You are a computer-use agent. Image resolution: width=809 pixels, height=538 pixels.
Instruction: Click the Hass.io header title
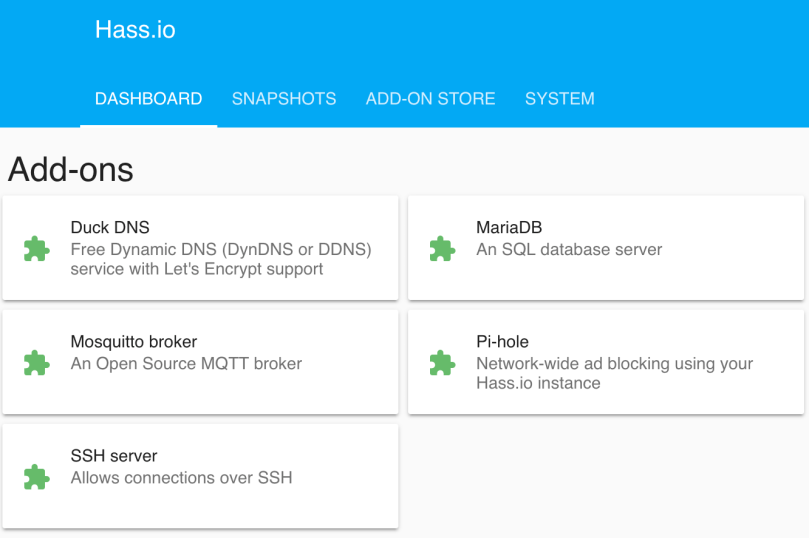coord(135,30)
